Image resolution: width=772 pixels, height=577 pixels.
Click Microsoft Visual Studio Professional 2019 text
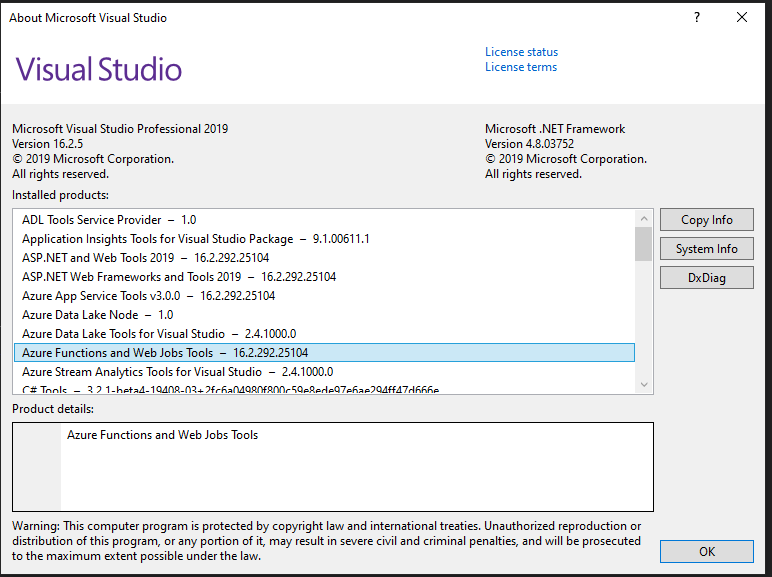[120, 129]
